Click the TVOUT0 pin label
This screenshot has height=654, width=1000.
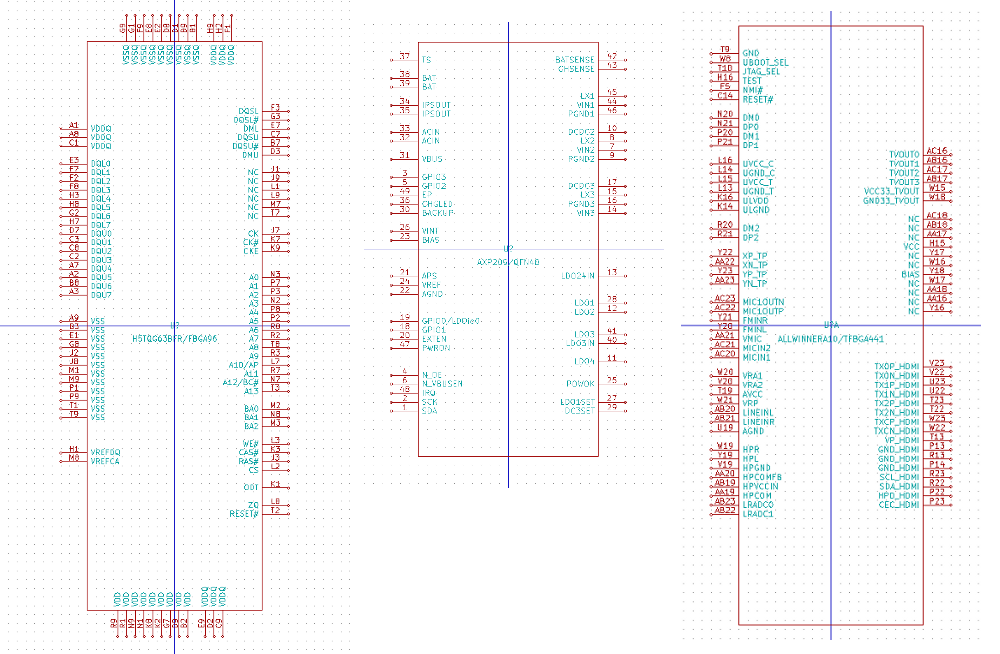click(x=904, y=154)
